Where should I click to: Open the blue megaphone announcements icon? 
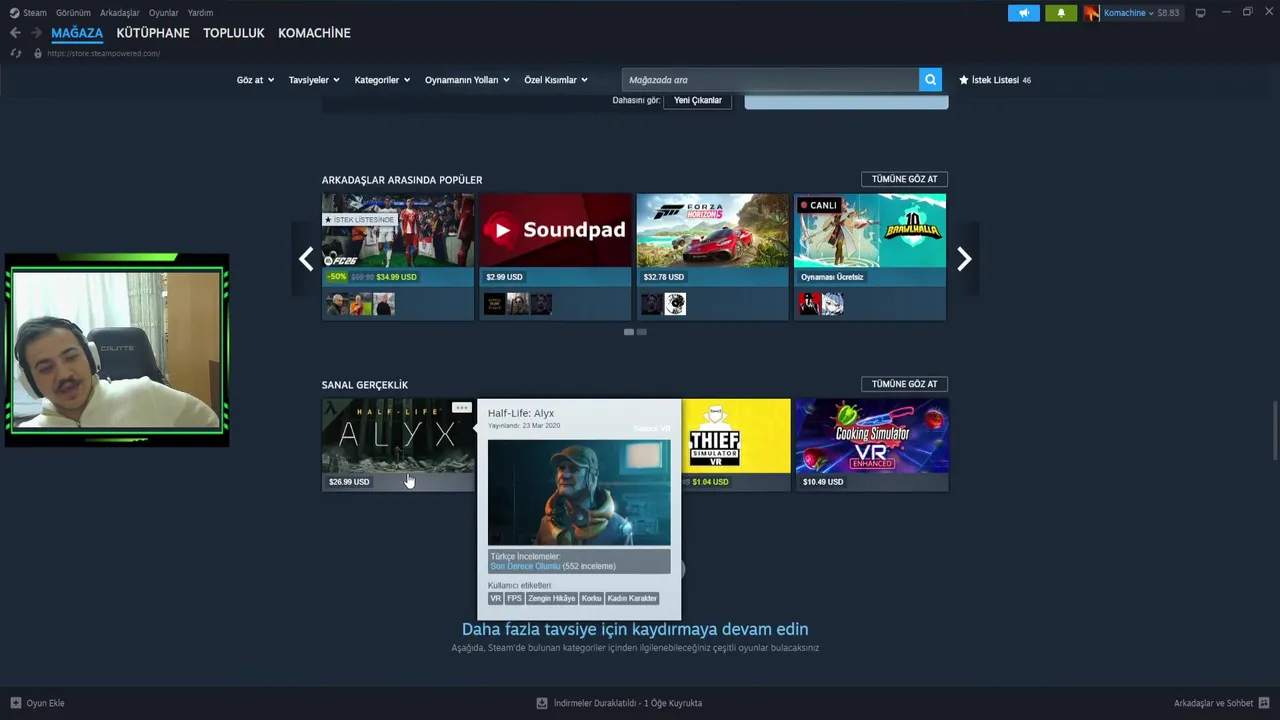(x=1023, y=13)
